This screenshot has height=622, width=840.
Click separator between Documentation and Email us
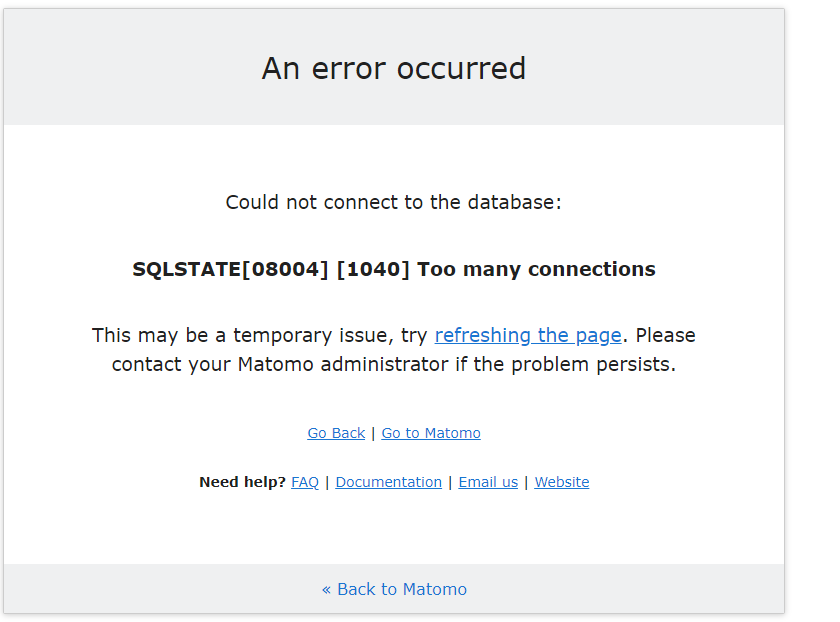click(450, 482)
